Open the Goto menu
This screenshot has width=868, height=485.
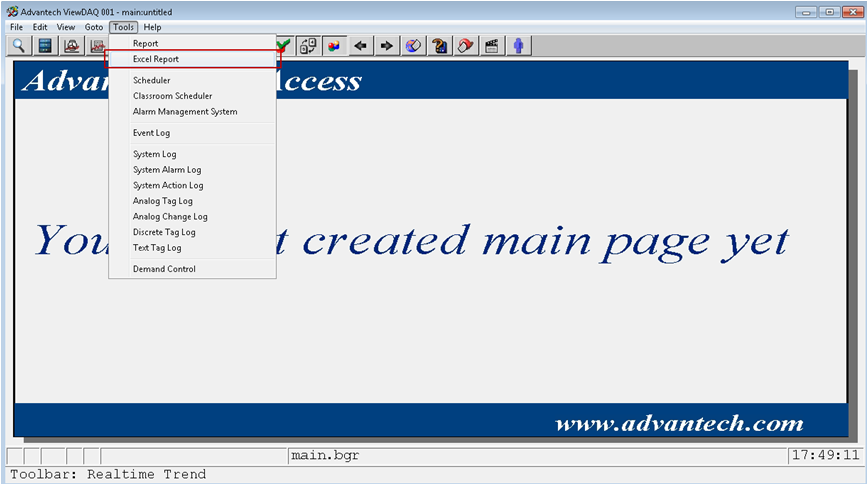pos(94,27)
